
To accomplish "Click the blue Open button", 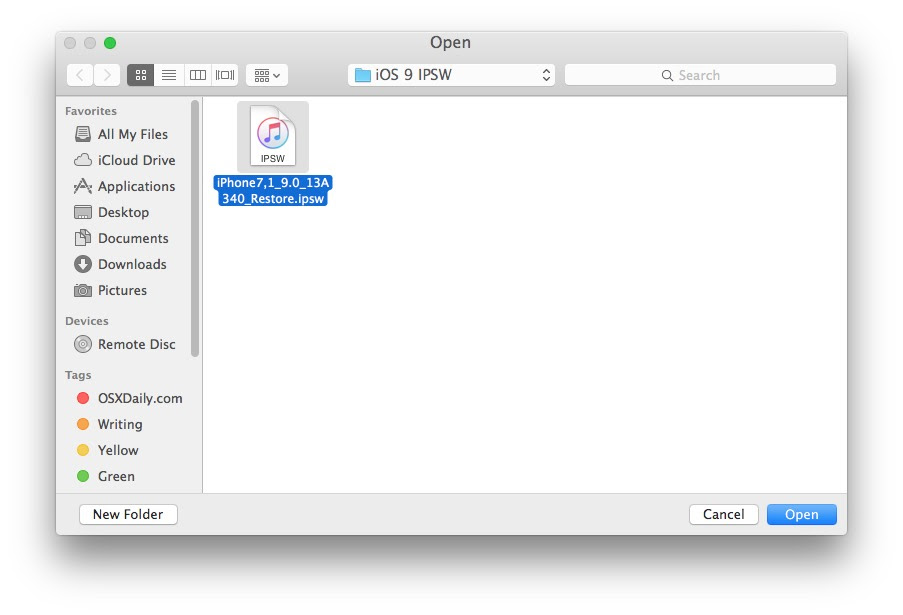I will (802, 514).
